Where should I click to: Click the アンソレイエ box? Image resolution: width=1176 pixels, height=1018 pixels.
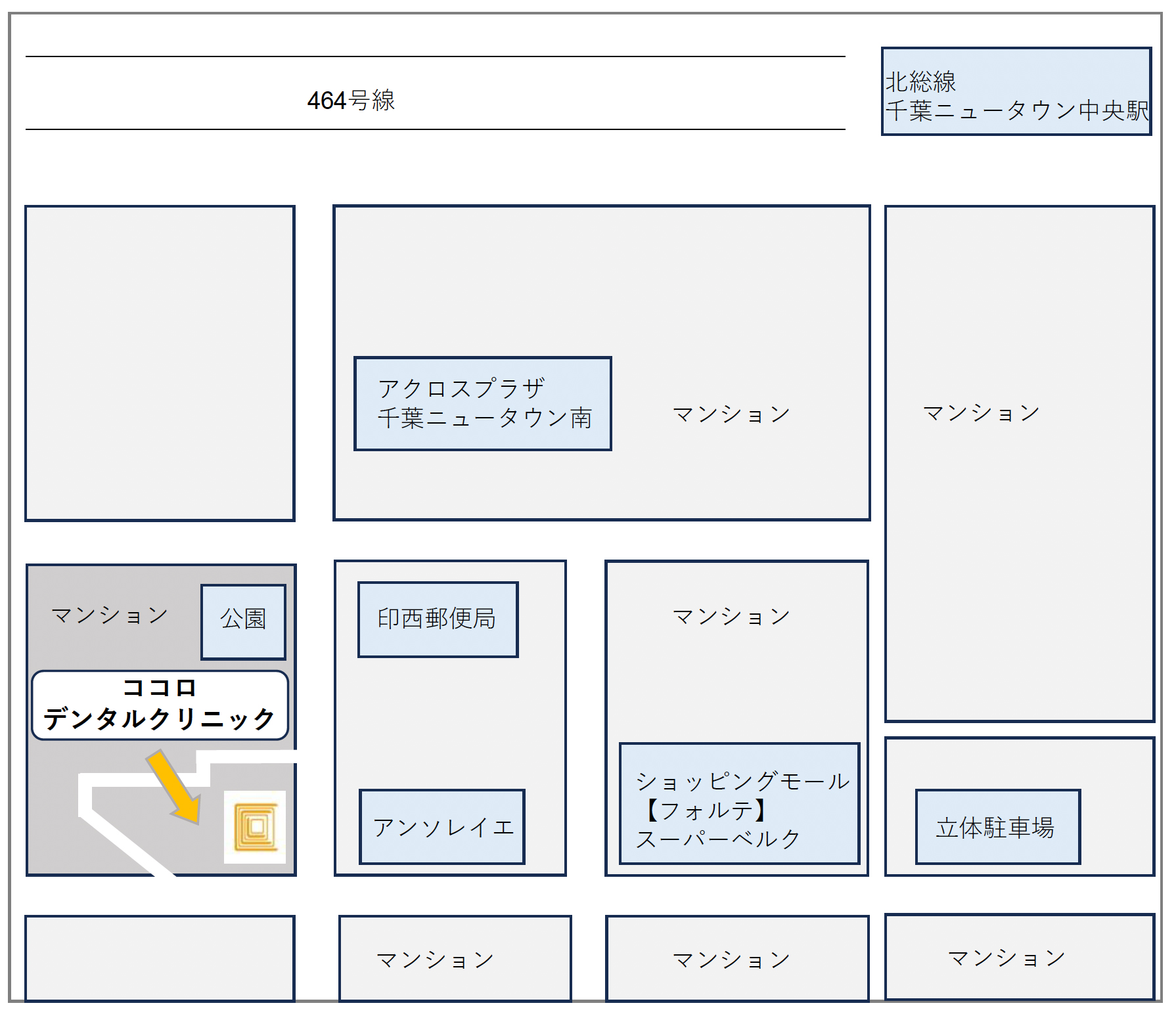(442, 827)
